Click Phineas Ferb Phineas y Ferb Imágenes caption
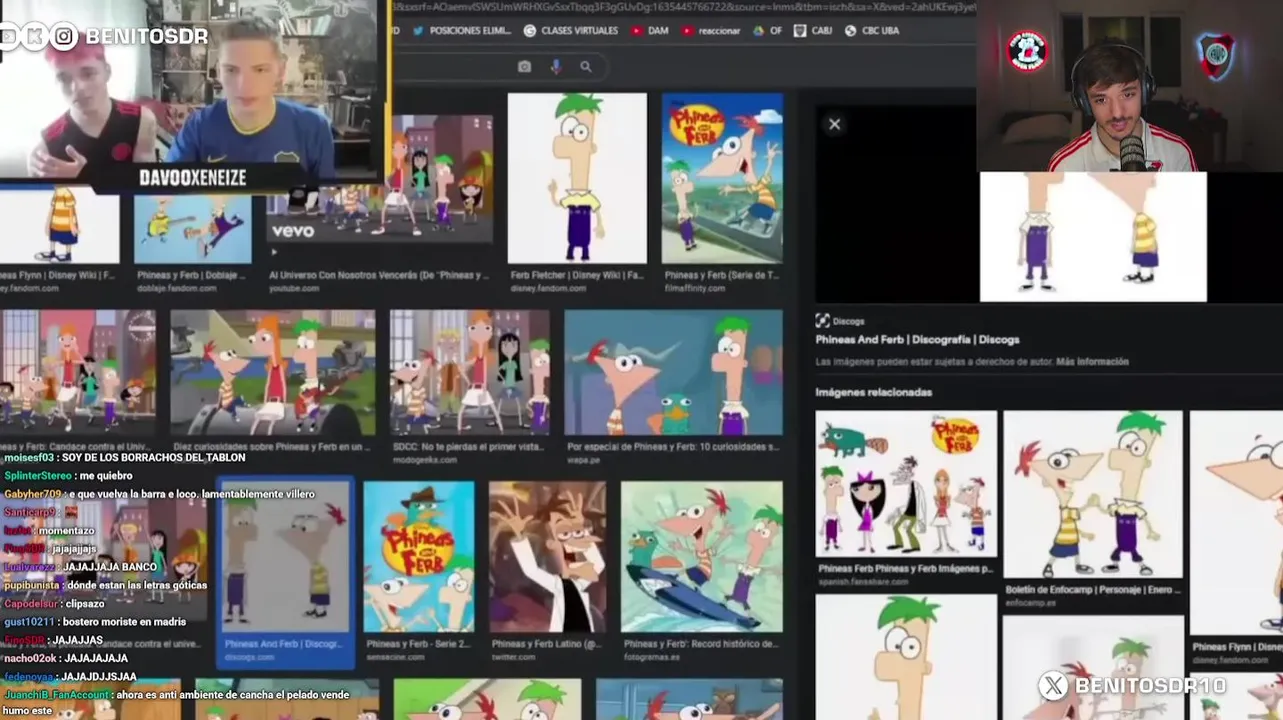Screen dimensions: 1283x720 906,568
